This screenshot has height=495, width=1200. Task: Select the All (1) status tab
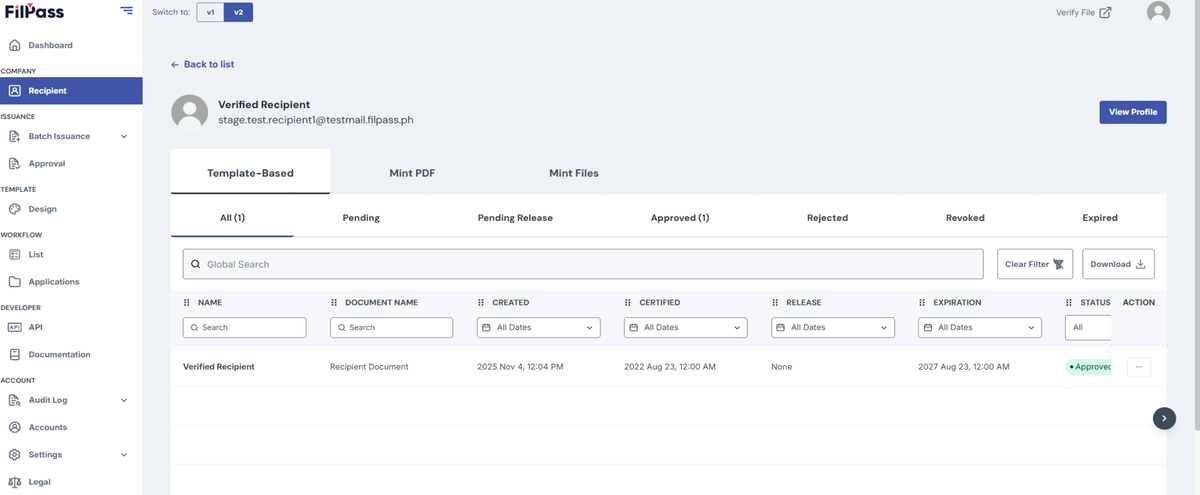[232, 217]
